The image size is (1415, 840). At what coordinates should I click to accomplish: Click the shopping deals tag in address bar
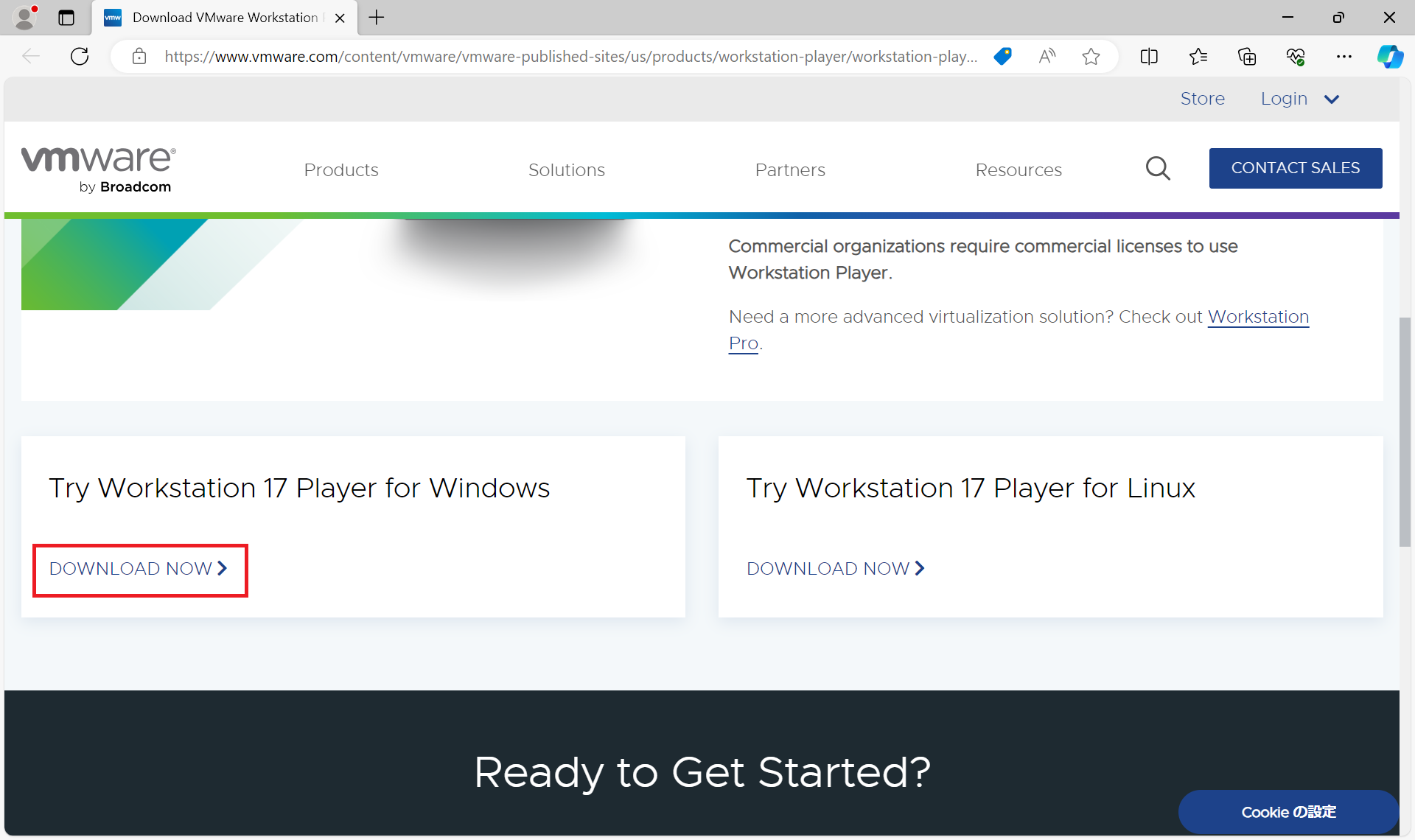1003,56
